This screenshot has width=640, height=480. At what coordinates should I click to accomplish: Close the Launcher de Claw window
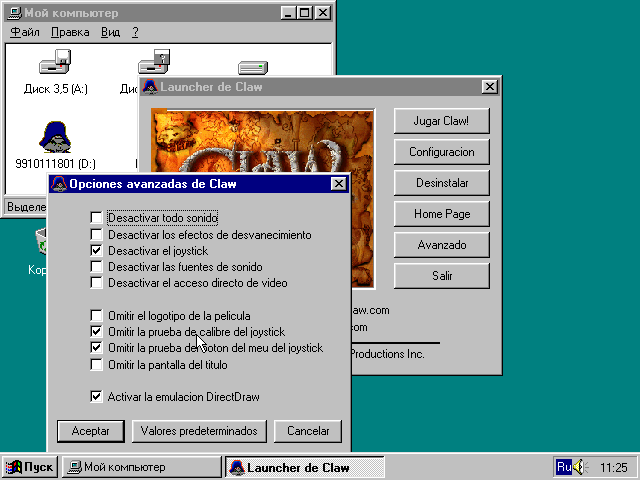[489, 87]
